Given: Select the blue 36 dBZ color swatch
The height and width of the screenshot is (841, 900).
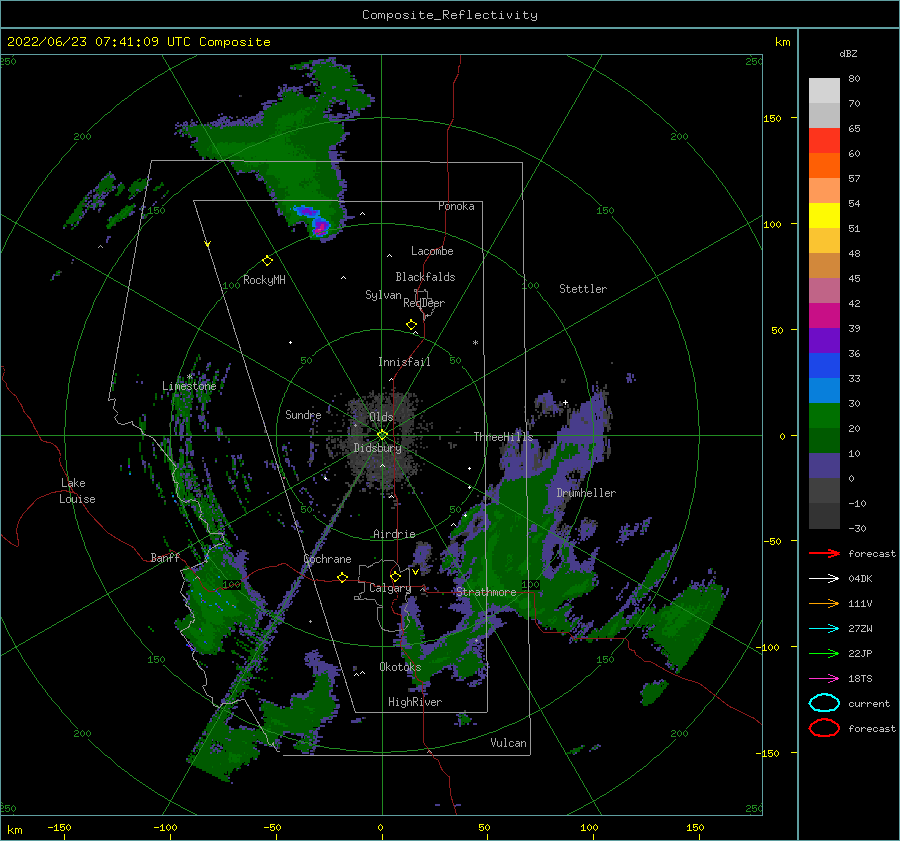Looking at the screenshot, I should tap(824, 365).
